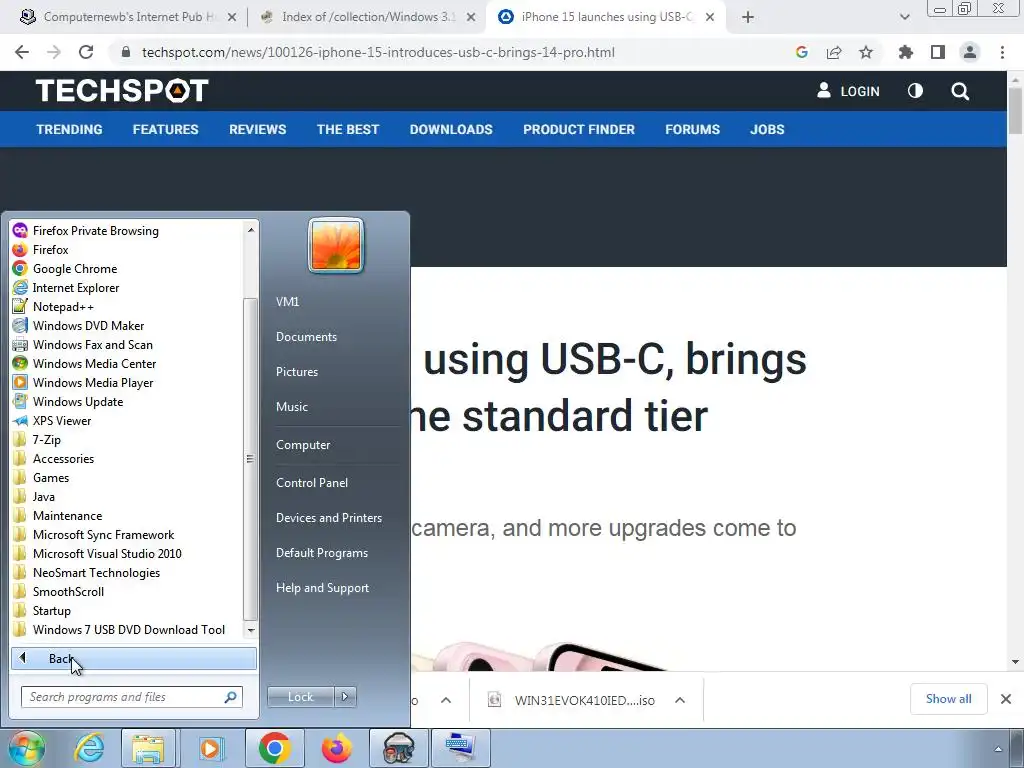The image size is (1024, 768).
Task: Launch XPS Viewer
Action: [x=61, y=421]
